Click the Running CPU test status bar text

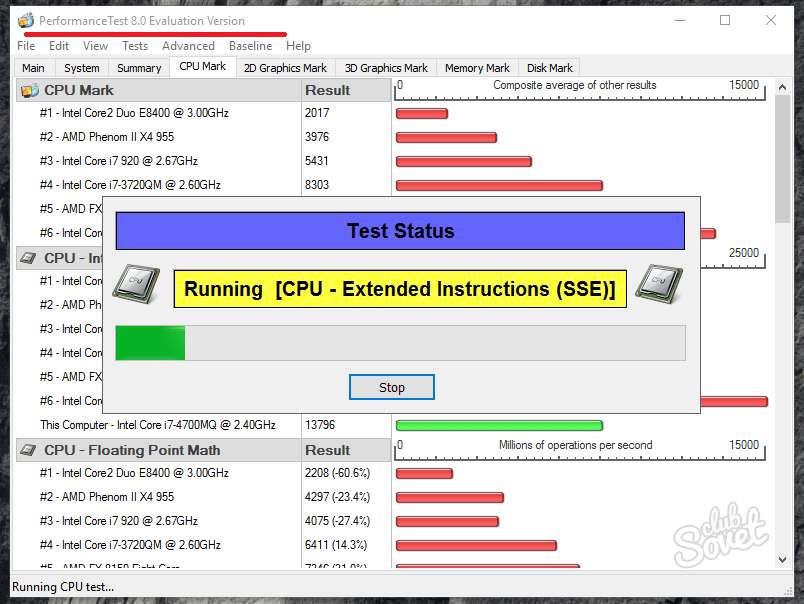coord(63,587)
